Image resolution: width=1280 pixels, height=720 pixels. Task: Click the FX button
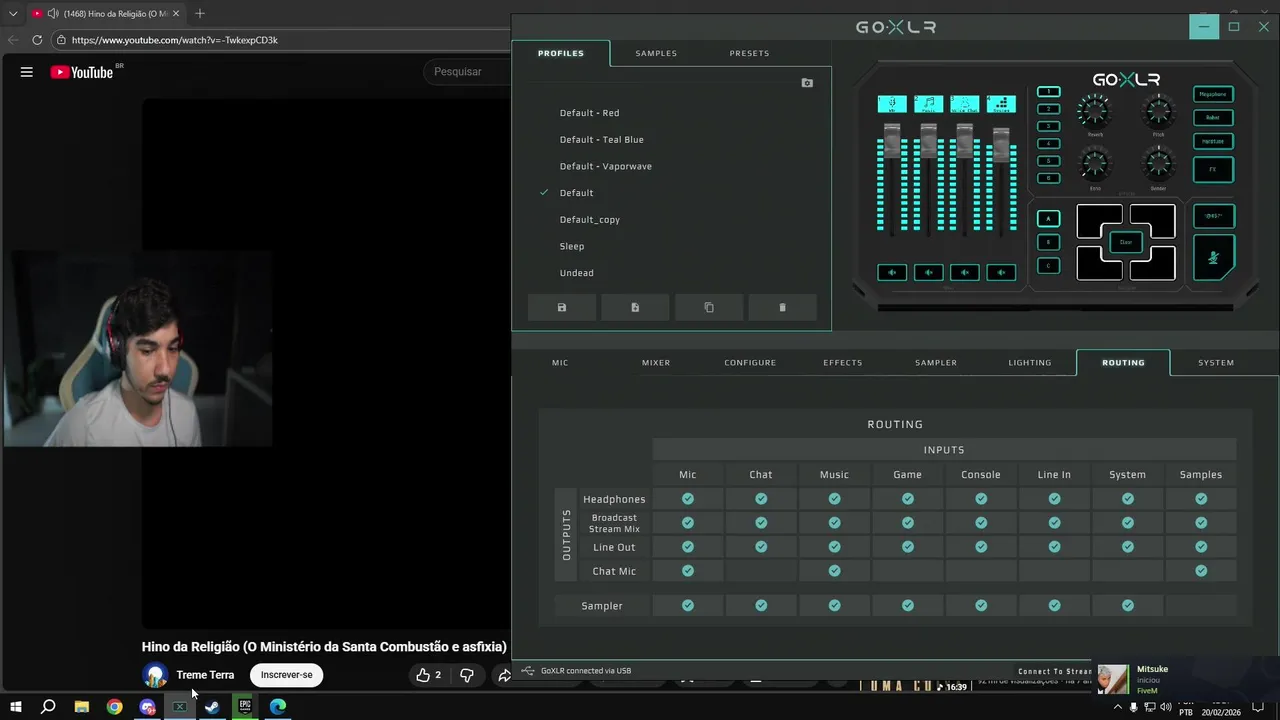pyautogui.click(x=1213, y=169)
